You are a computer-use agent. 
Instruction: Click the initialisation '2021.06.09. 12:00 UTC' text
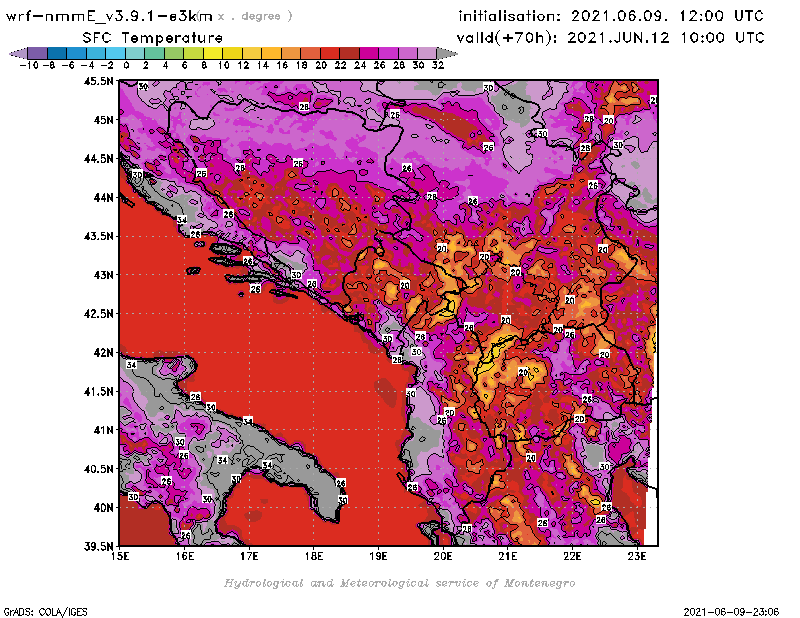667,16
